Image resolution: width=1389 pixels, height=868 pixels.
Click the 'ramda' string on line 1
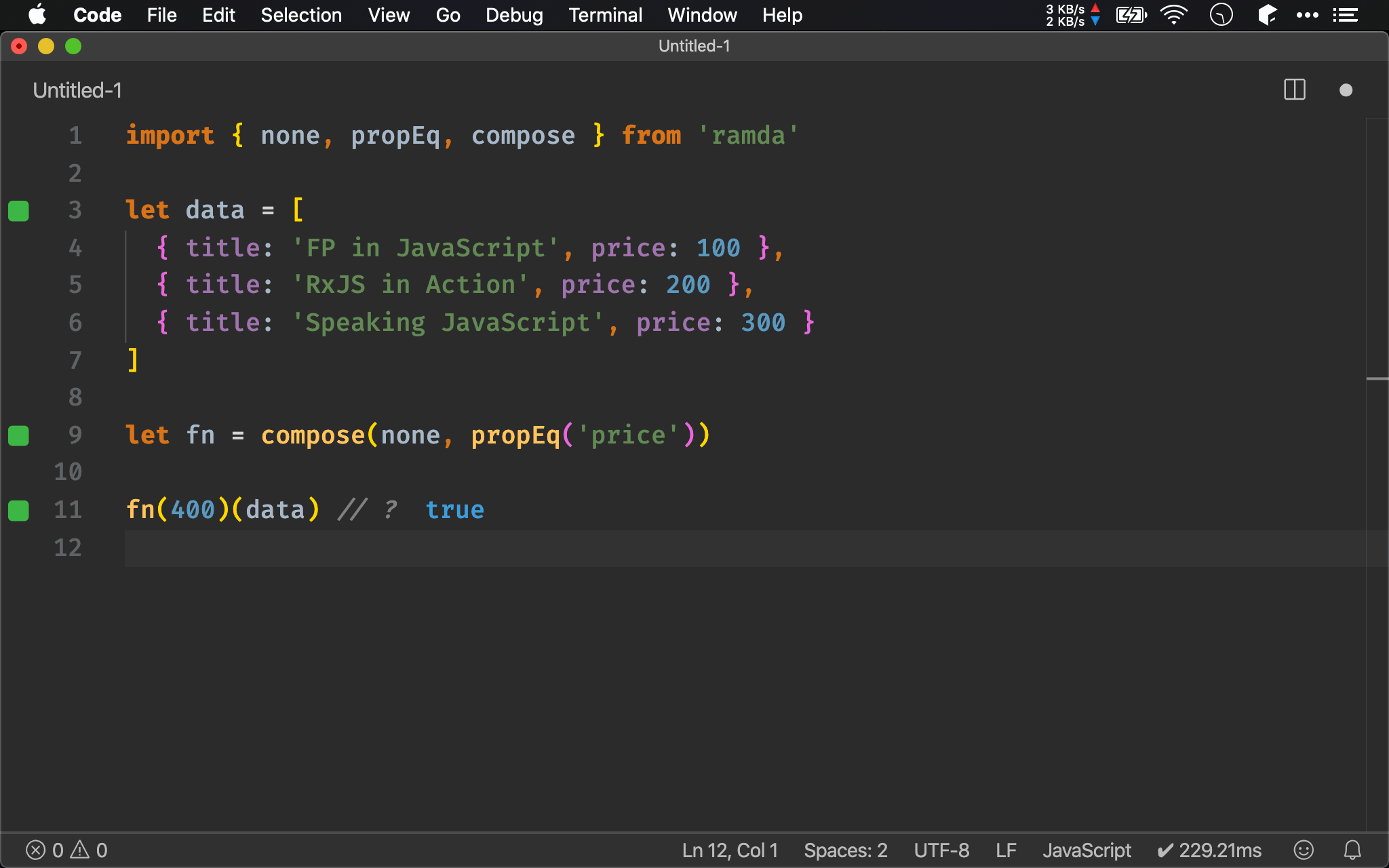coord(749,136)
